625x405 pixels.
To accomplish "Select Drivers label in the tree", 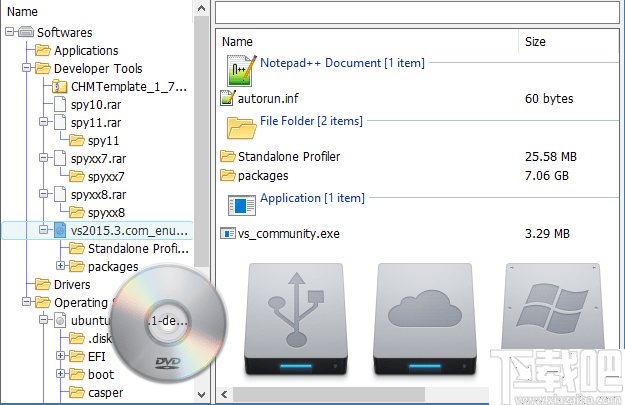I will pyautogui.click(x=72, y=285).
